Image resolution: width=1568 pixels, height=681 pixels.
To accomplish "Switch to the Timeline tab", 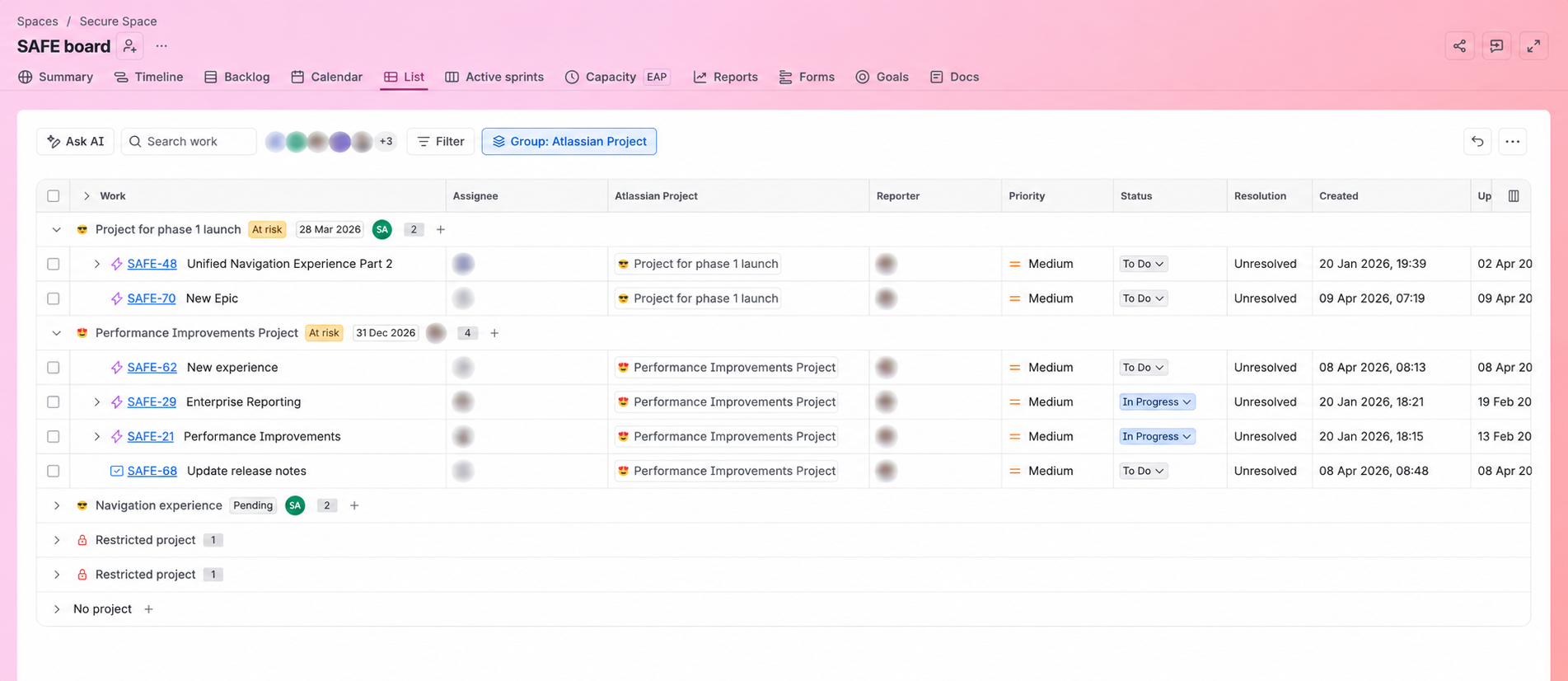I will tap(149, 77).
